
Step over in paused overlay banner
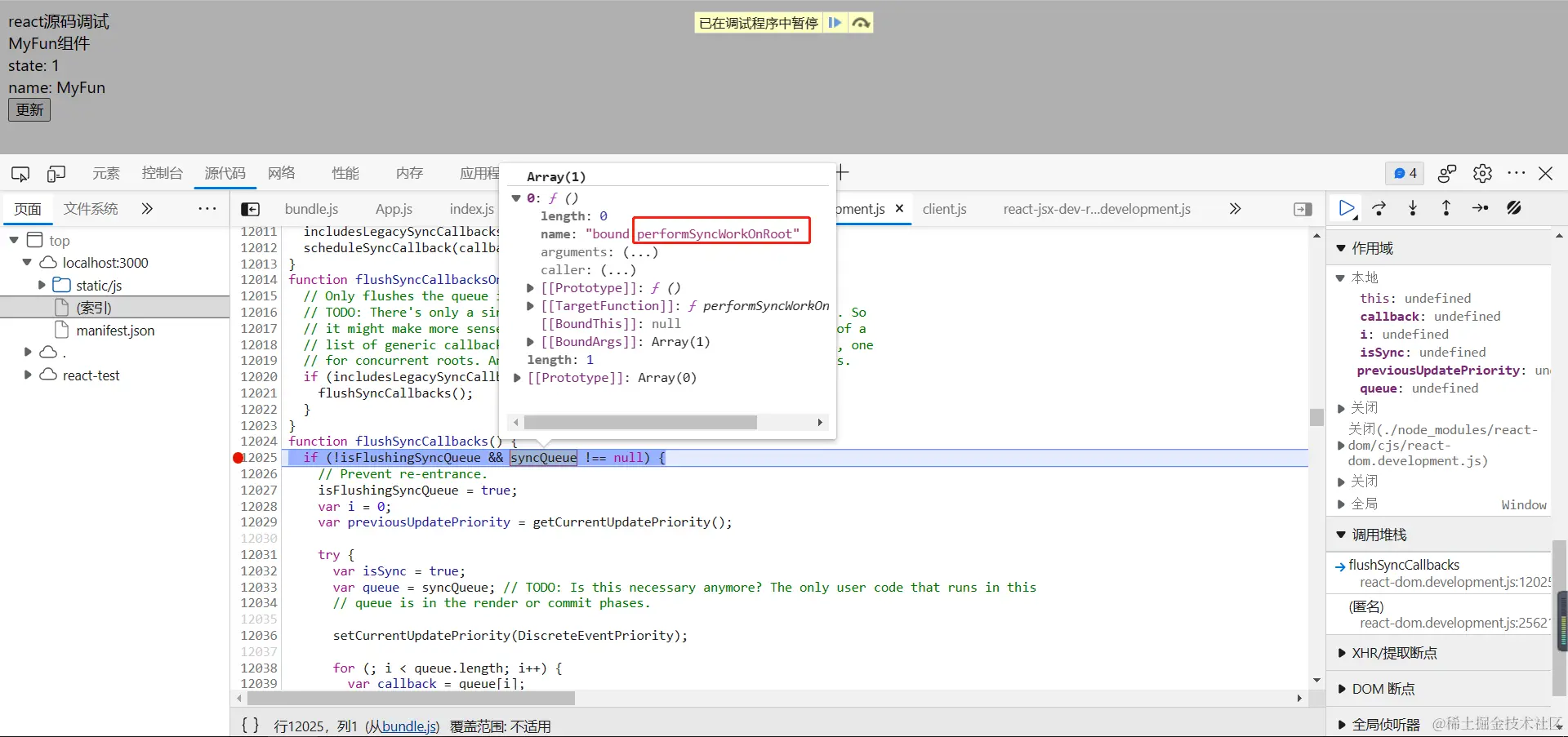861,23
